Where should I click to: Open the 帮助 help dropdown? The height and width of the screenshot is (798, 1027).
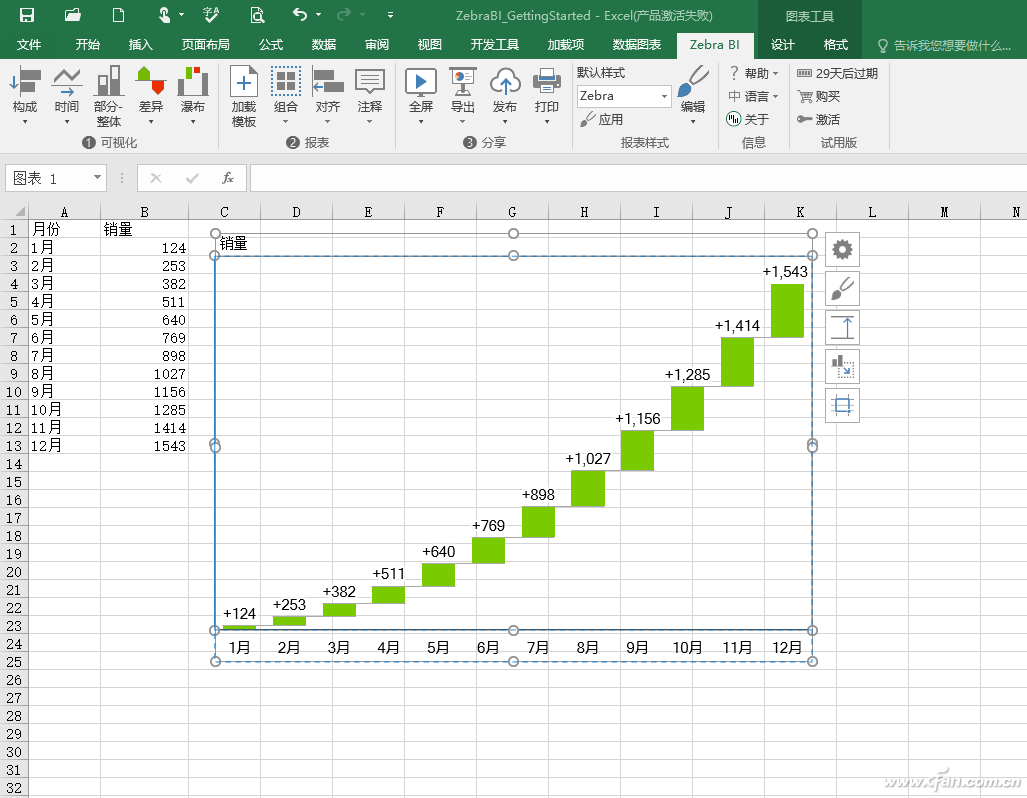coord(754,73)
